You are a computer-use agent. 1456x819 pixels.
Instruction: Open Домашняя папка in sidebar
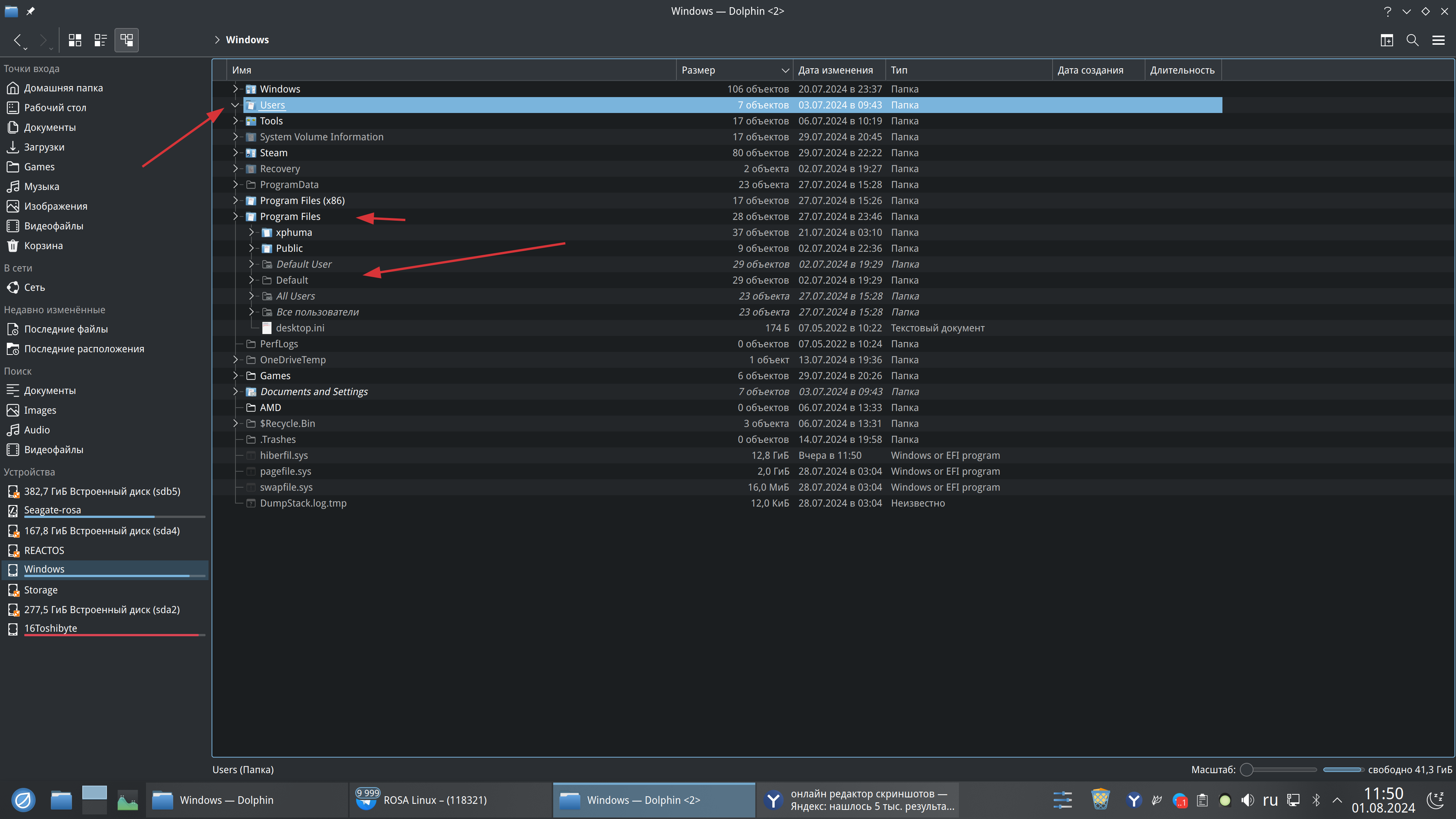point(63,88)
